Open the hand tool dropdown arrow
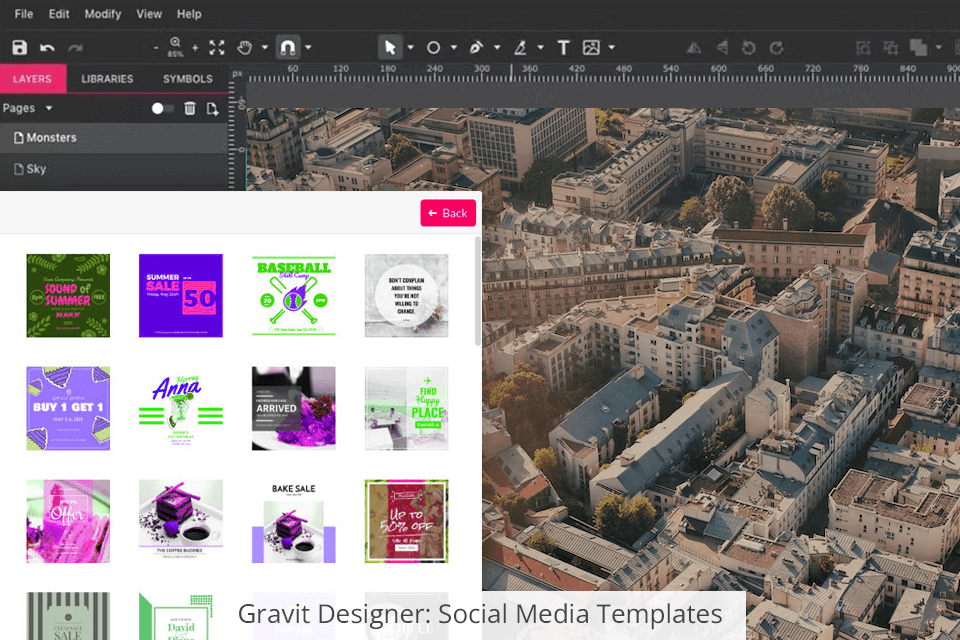 point(264,47)
